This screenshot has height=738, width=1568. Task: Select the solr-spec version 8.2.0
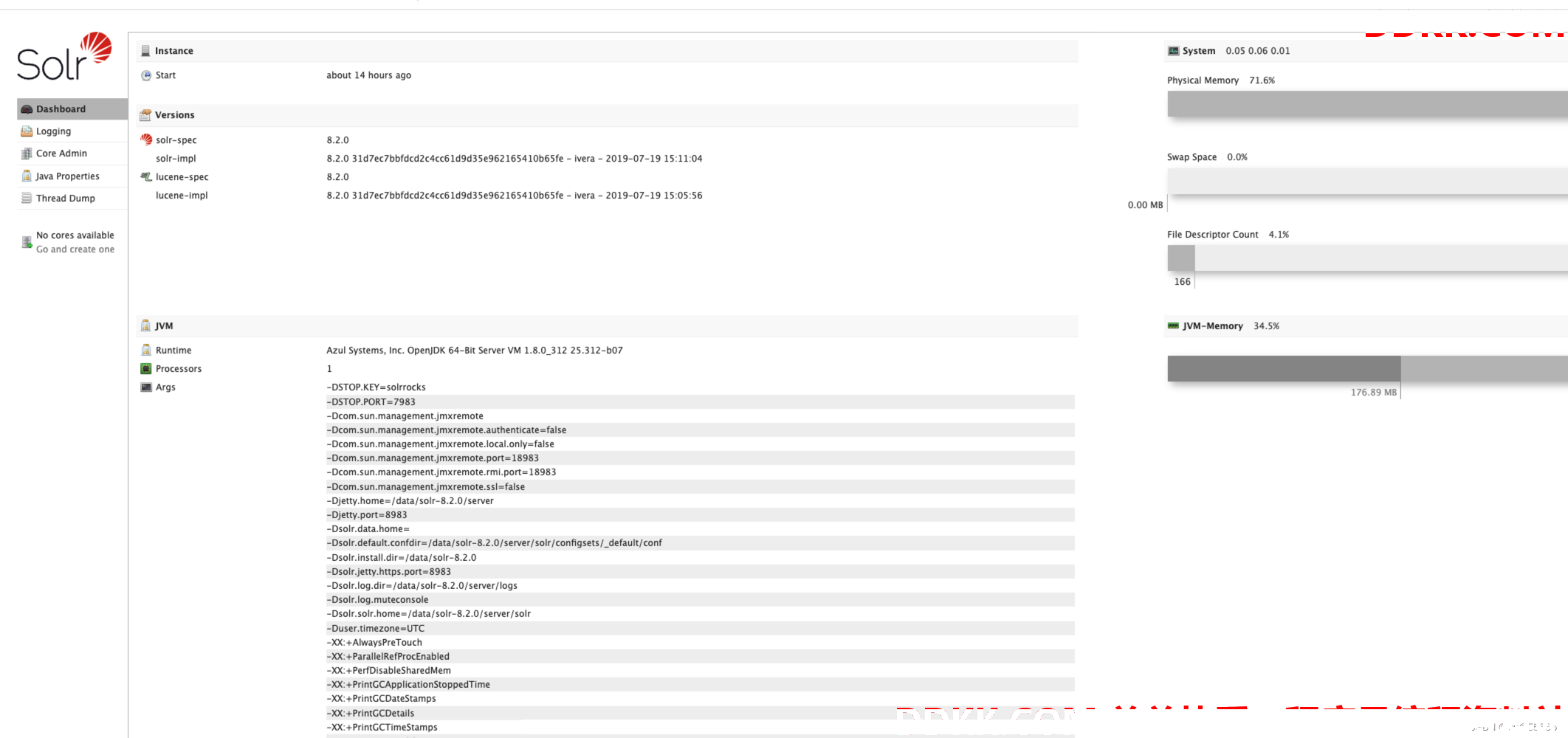[x=337, y=140]
